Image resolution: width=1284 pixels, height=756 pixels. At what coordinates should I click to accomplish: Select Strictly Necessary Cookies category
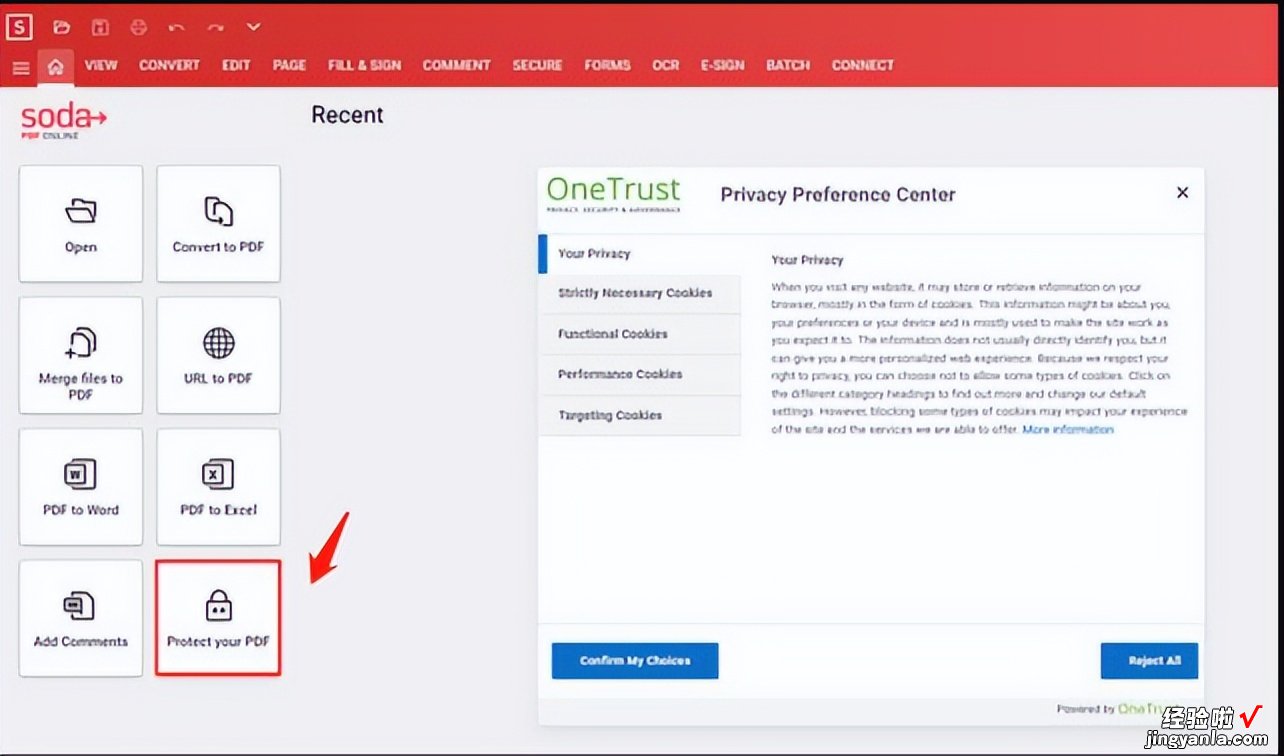(640, 294)
